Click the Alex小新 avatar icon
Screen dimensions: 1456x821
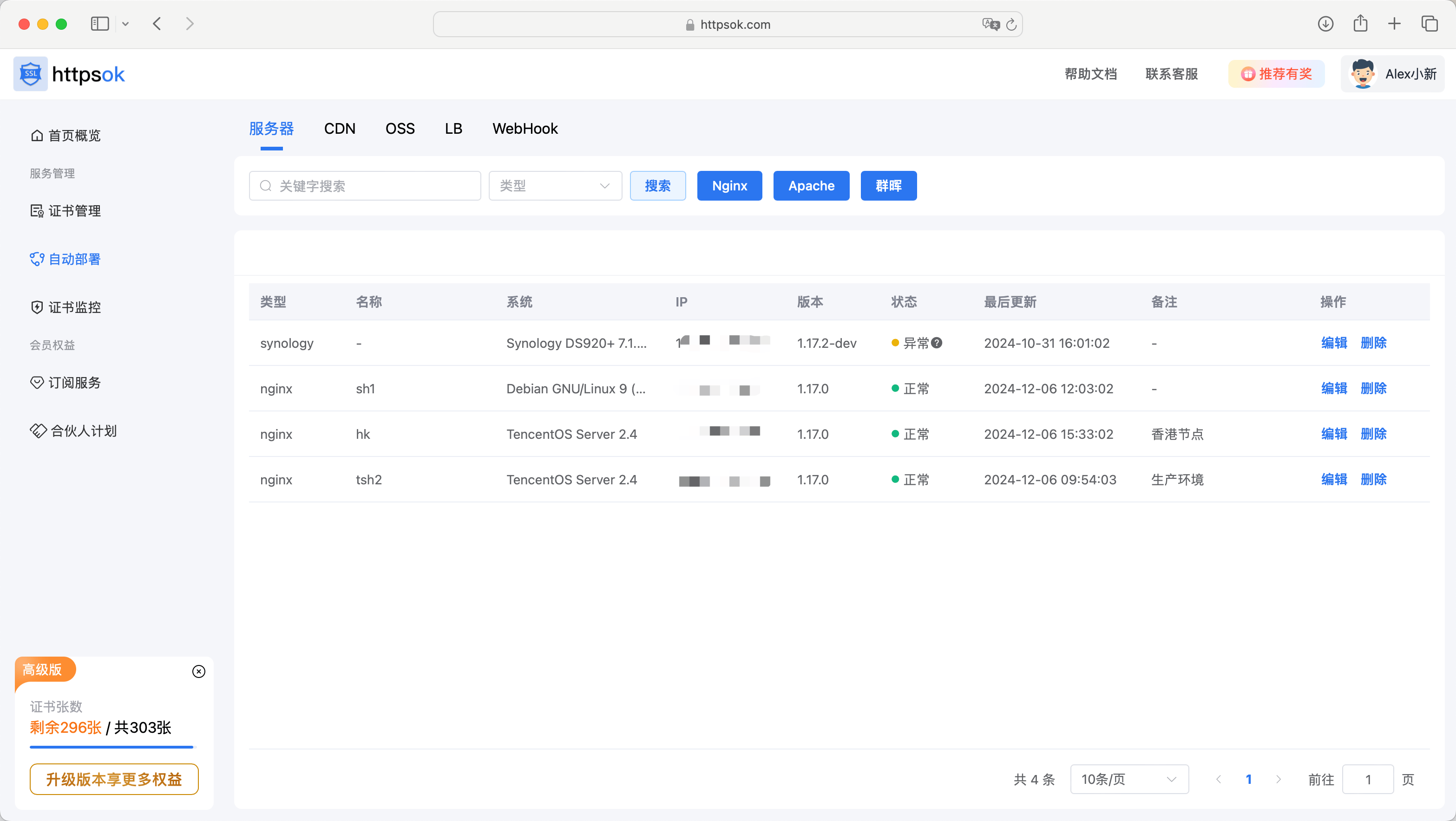pyautogui.click(x=1363, y=73)
